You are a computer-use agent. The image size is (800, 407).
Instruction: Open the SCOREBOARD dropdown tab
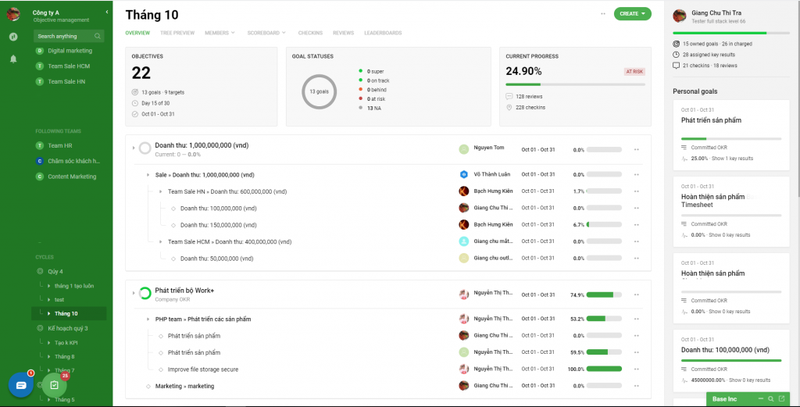point(266,33)
